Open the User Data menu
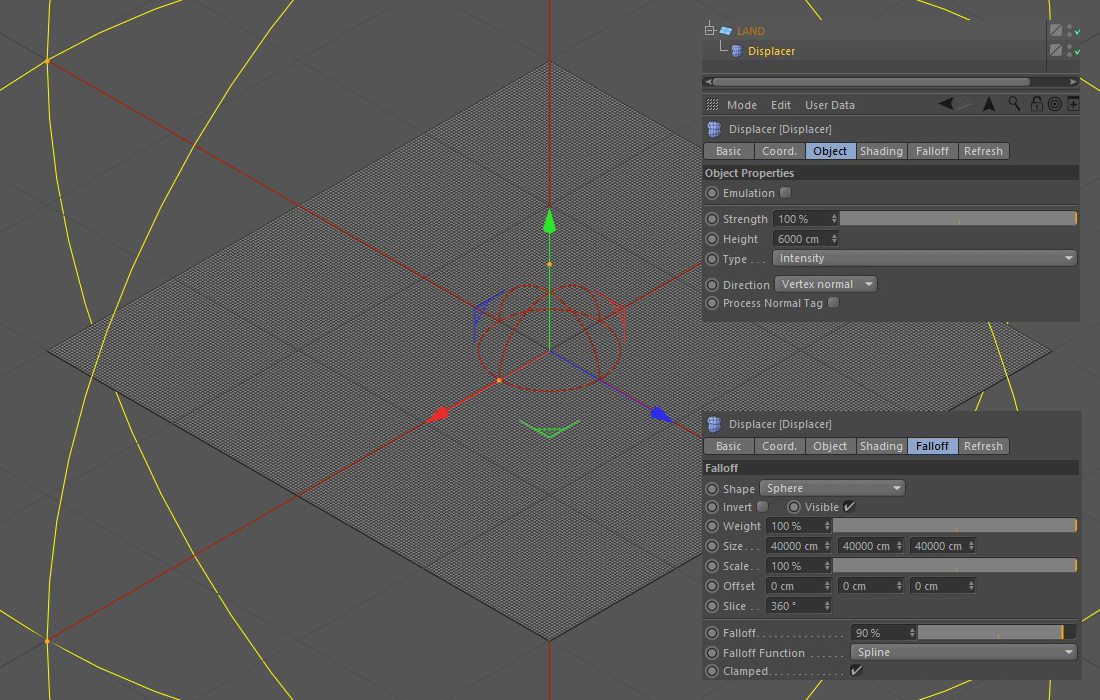This screenshot has width=1100, height=700. (x=829, y=105)
